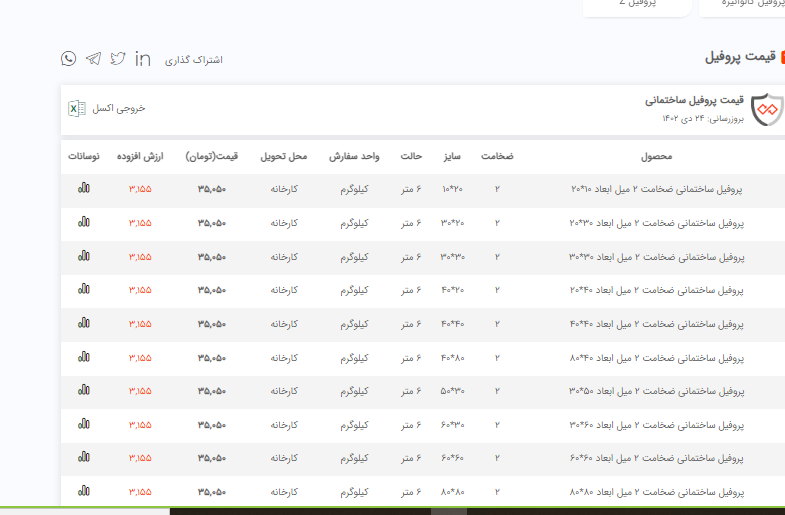Click the قیمت(تومان) column header
This screenshot has width=785, height=515.
coord(211,157)
